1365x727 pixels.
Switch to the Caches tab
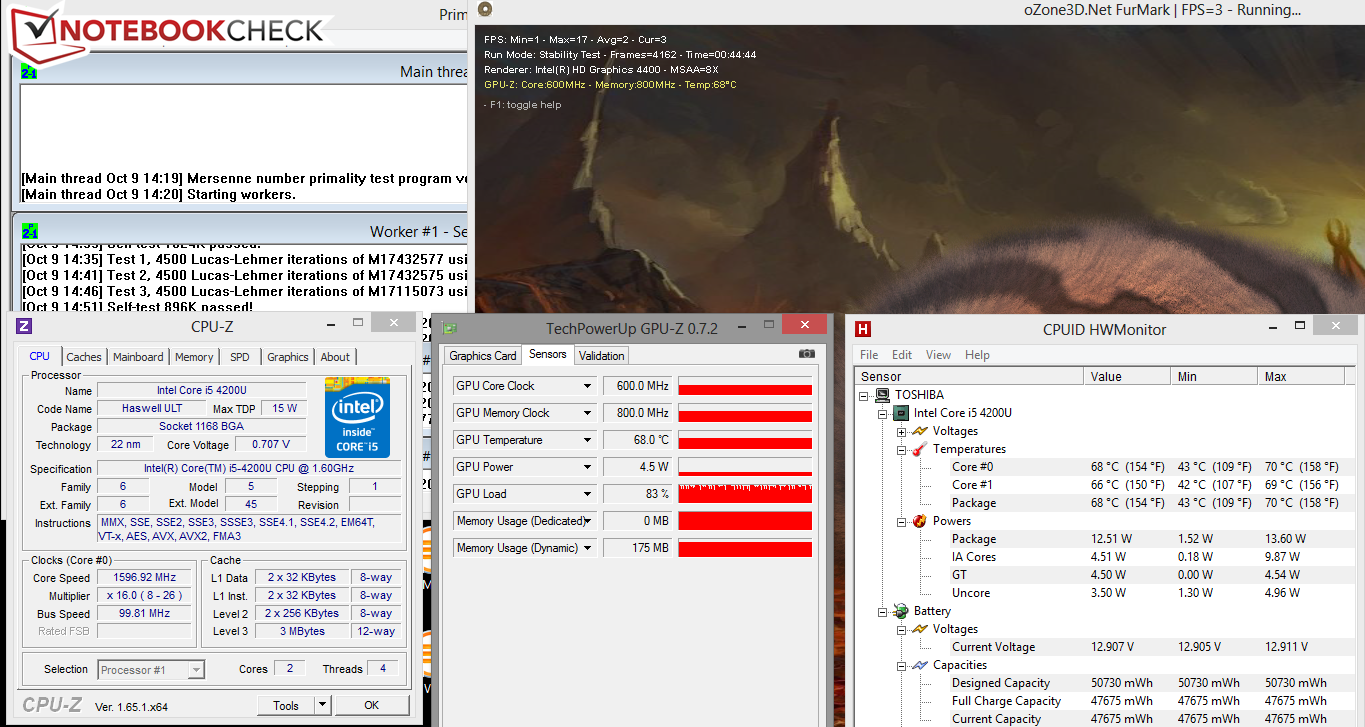pos(84,357)
